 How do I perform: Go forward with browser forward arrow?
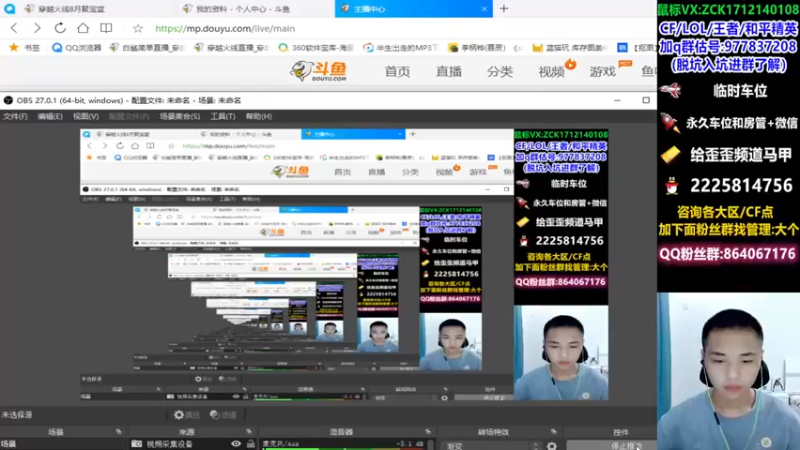click(x=37, y=28)
